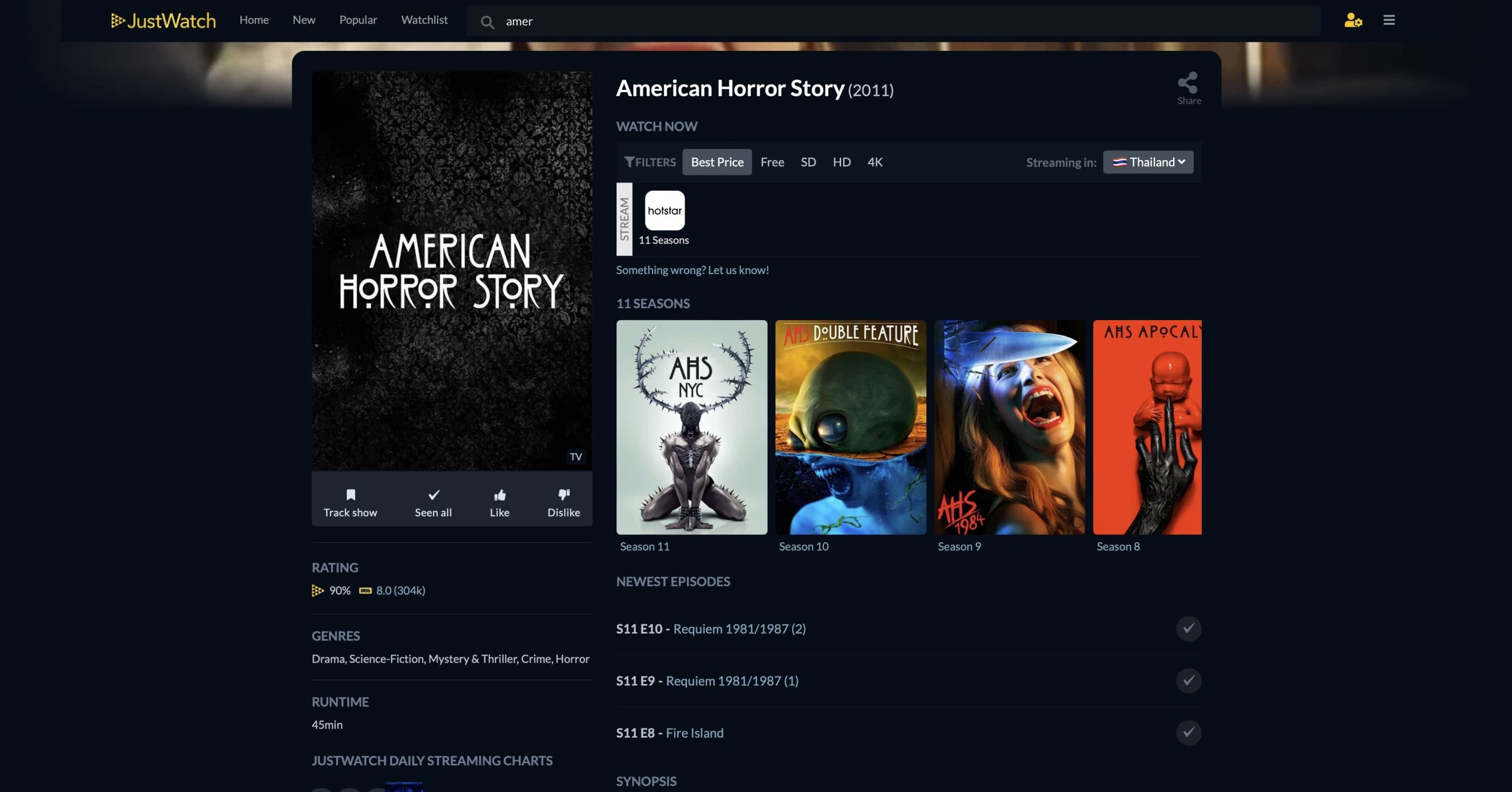The image size is (1512, 792).
Task: Go to the Popular menu item
Action: coord(358,20)
